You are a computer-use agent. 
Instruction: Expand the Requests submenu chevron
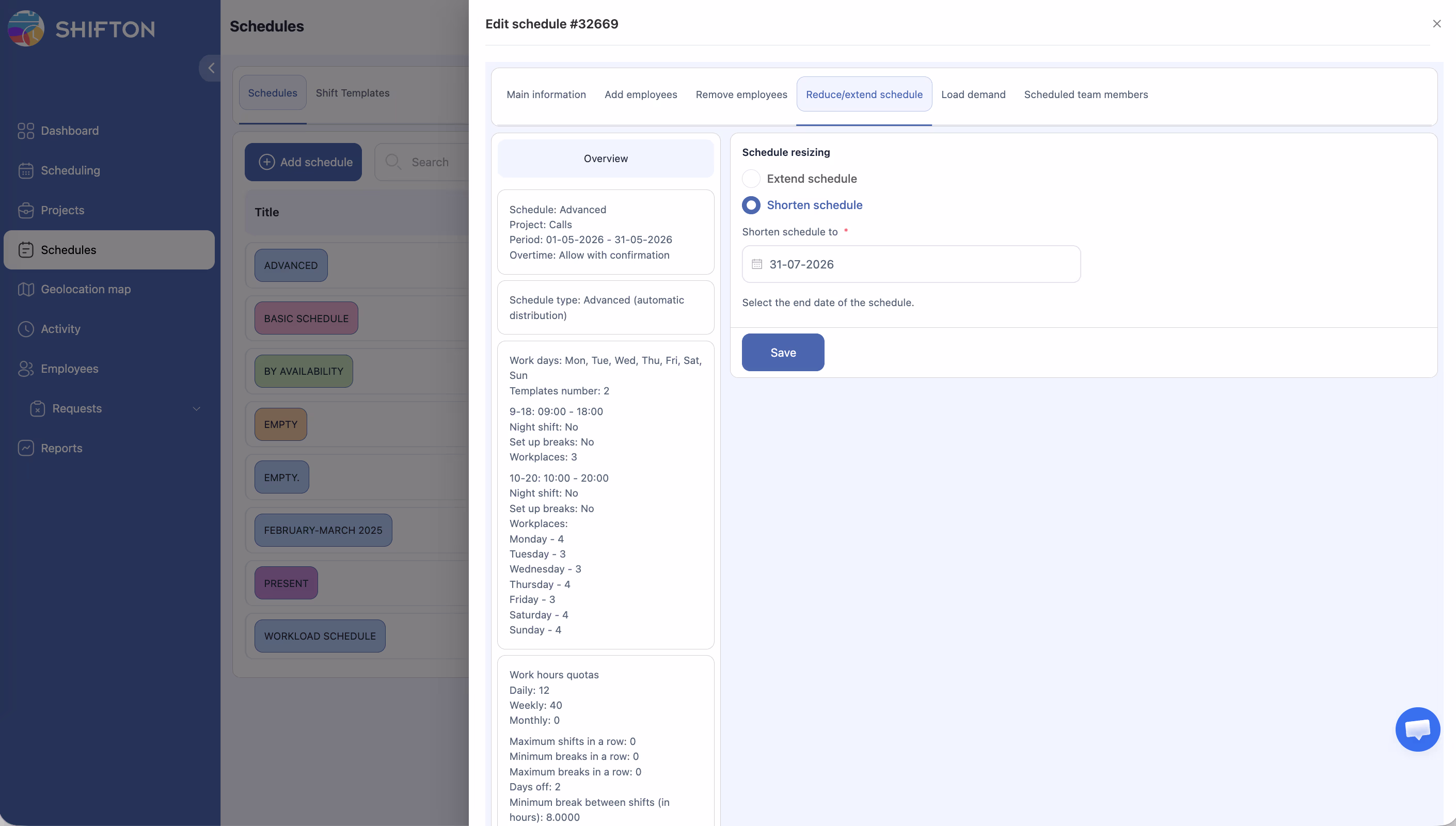(x=196, y=408)
